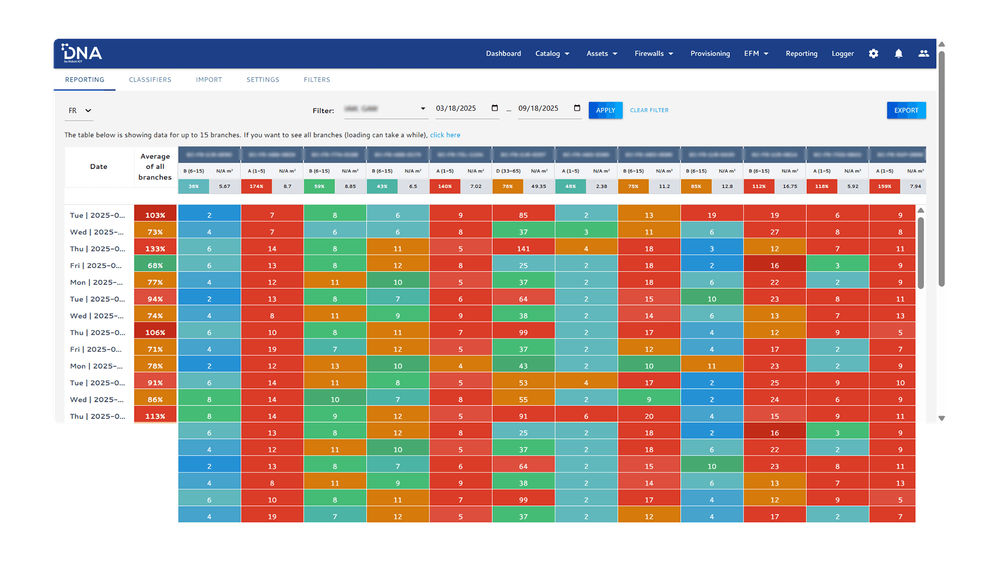Expand the Catalog dropdown menu
This screenshot has width=1000, height=563.
552,54
